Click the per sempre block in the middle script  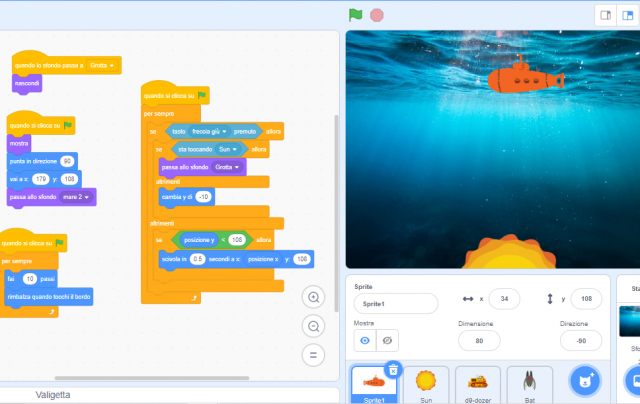(159, 114)
